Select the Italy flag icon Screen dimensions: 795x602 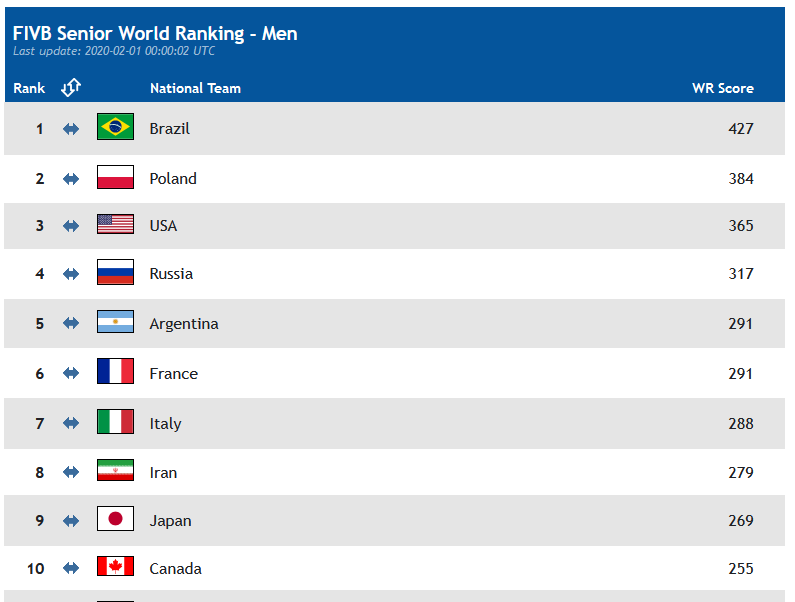click(115, 421)
